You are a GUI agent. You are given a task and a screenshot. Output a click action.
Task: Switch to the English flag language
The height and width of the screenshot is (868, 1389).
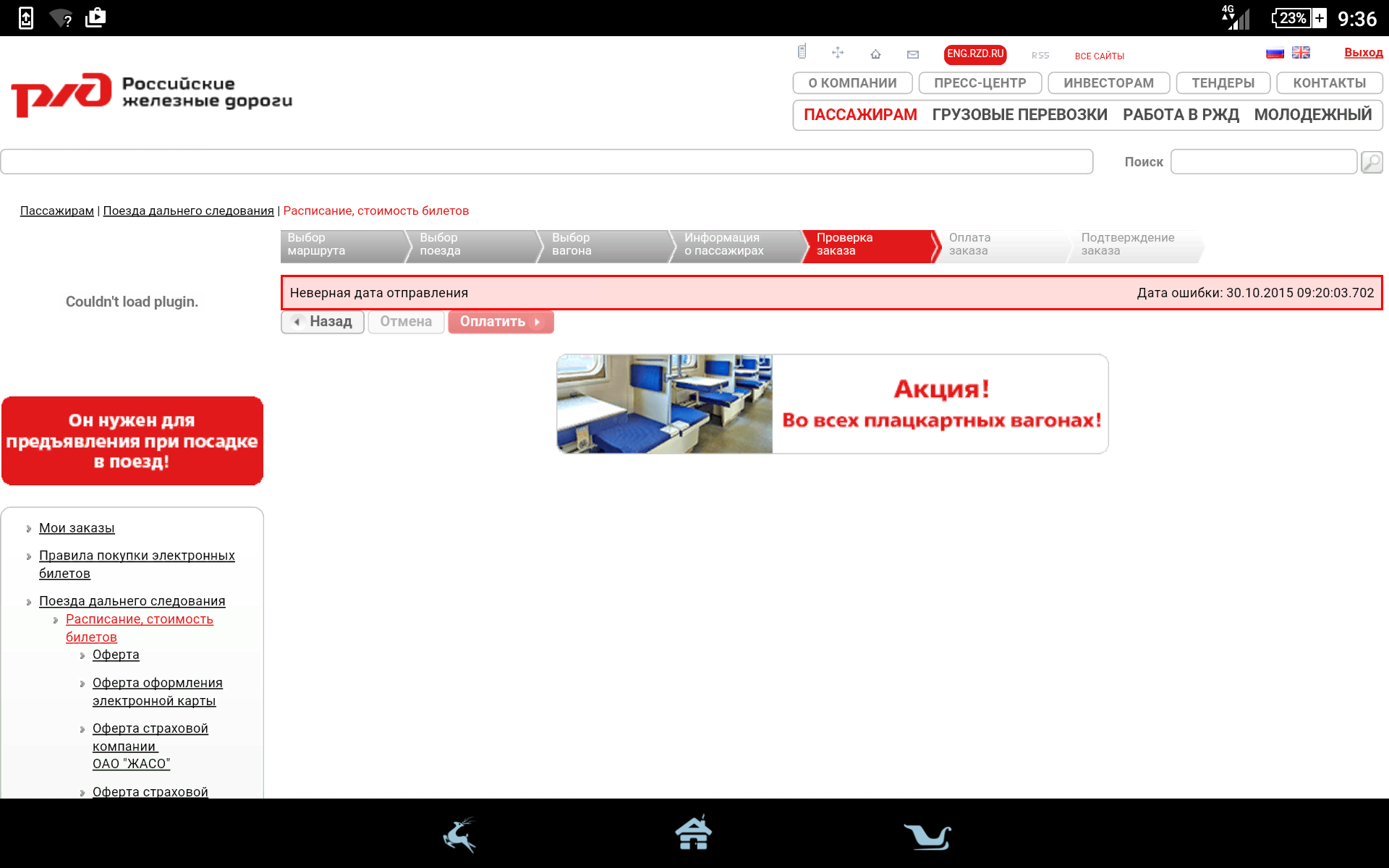1301,53
